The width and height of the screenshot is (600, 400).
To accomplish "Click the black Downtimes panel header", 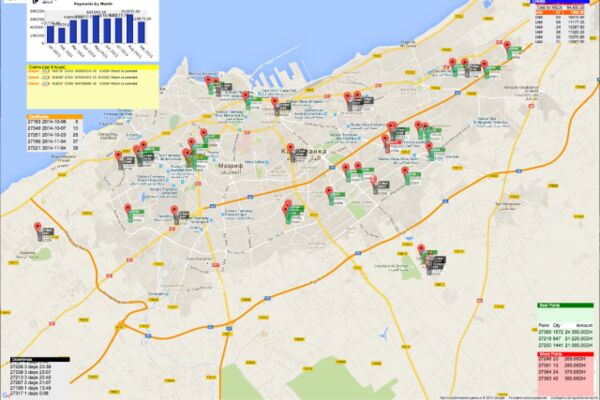I will (40, 359).
